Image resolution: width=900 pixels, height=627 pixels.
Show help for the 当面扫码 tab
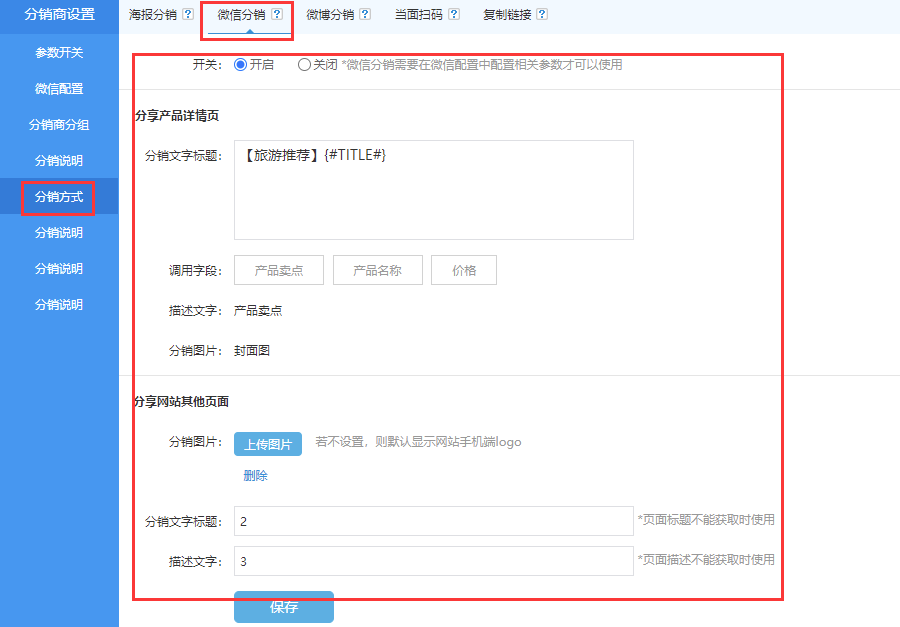(x=454, y=15)
